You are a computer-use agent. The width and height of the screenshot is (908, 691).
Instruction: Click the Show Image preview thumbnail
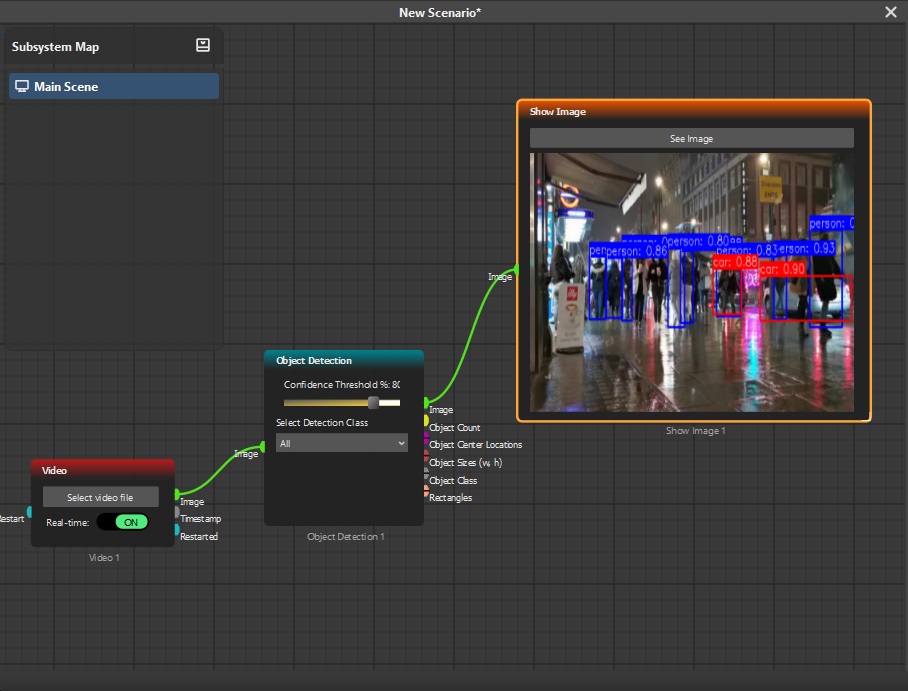[x=691, y=280]
